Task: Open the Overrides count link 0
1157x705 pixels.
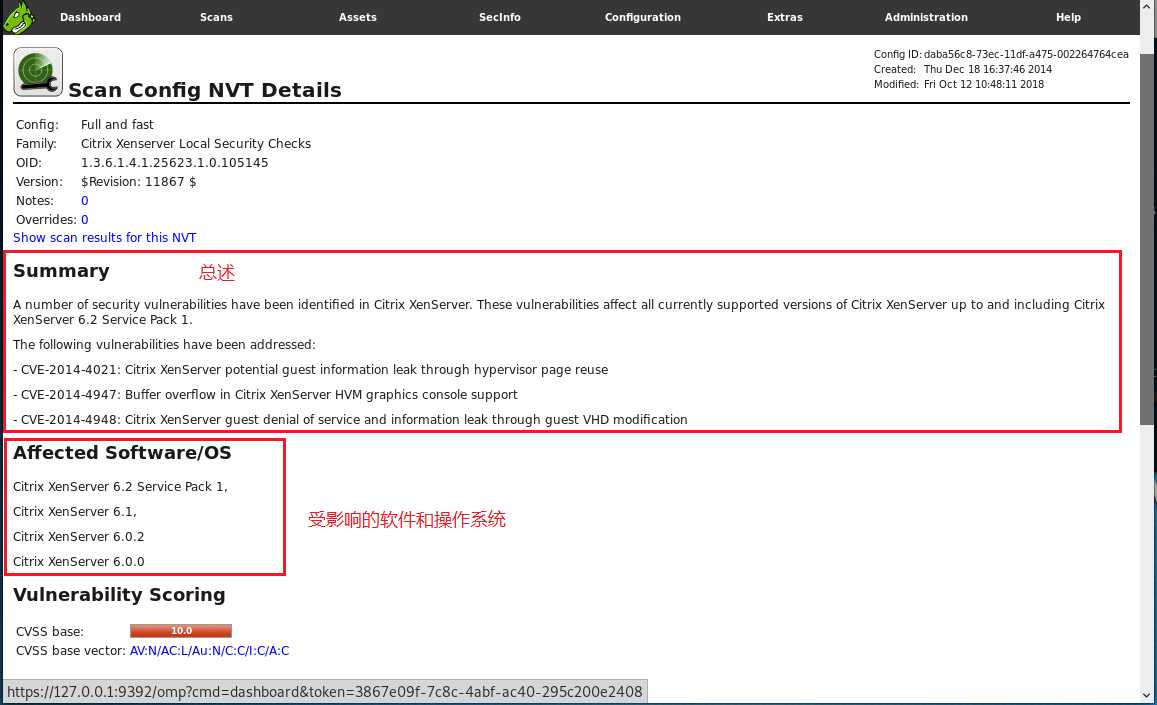Action: pyautogui.click(x=85, y=220)
